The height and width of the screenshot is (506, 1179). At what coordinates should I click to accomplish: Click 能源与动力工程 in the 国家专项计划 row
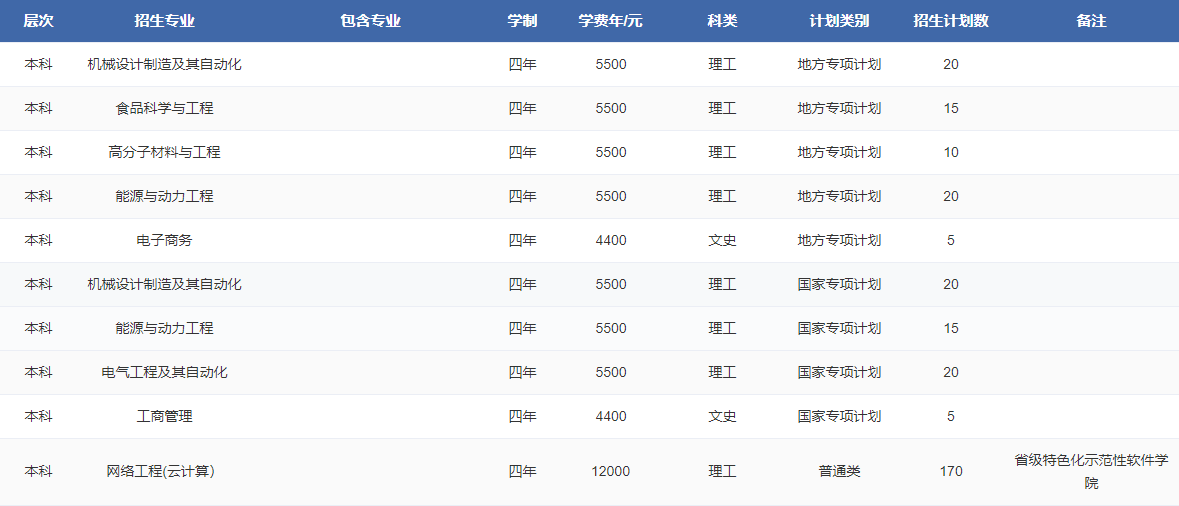(165, 329)
